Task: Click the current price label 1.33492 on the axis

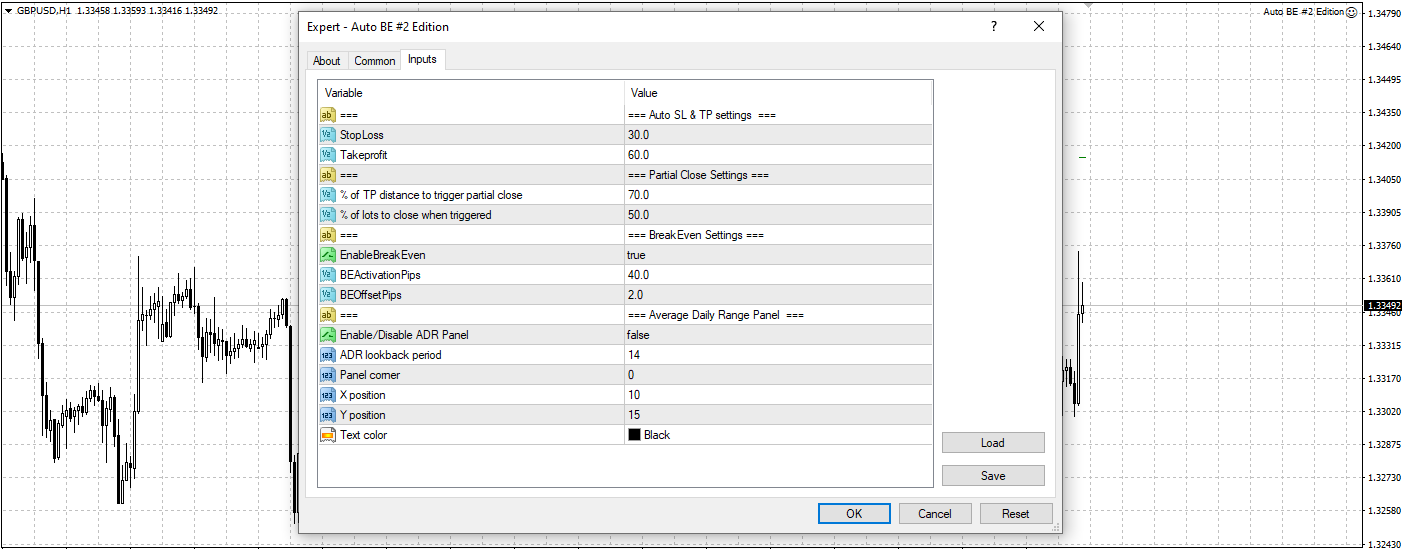Action: pos(1383,306)
